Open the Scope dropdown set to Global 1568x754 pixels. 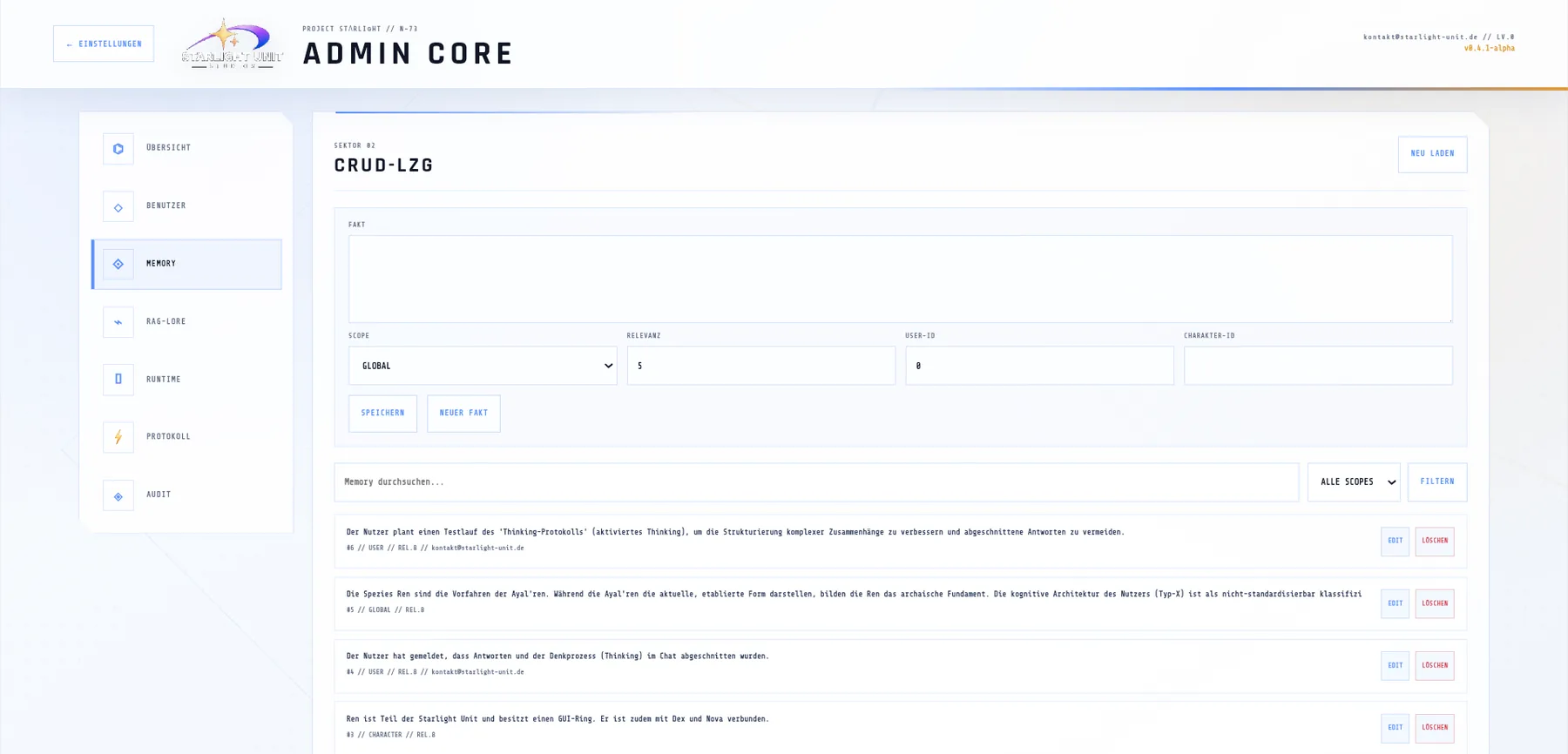point(483,366)
